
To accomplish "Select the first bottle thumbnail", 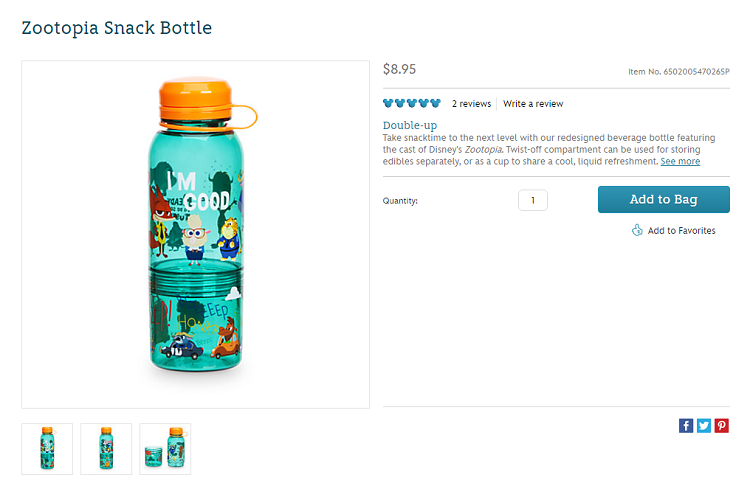I will [47, 448].
